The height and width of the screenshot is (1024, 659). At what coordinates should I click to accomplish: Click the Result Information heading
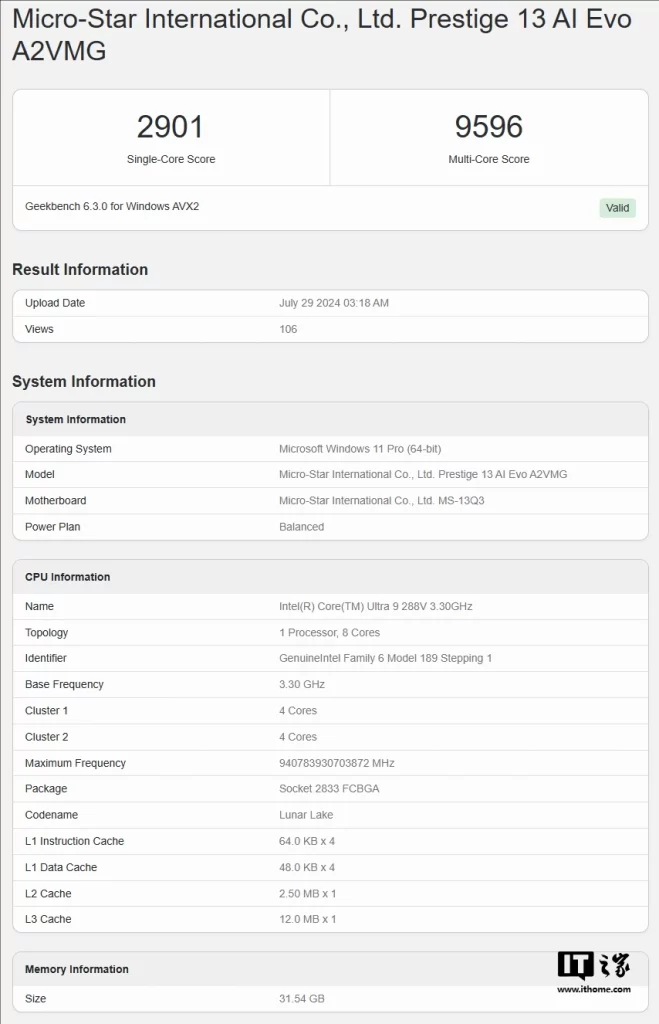click(80, 269)
